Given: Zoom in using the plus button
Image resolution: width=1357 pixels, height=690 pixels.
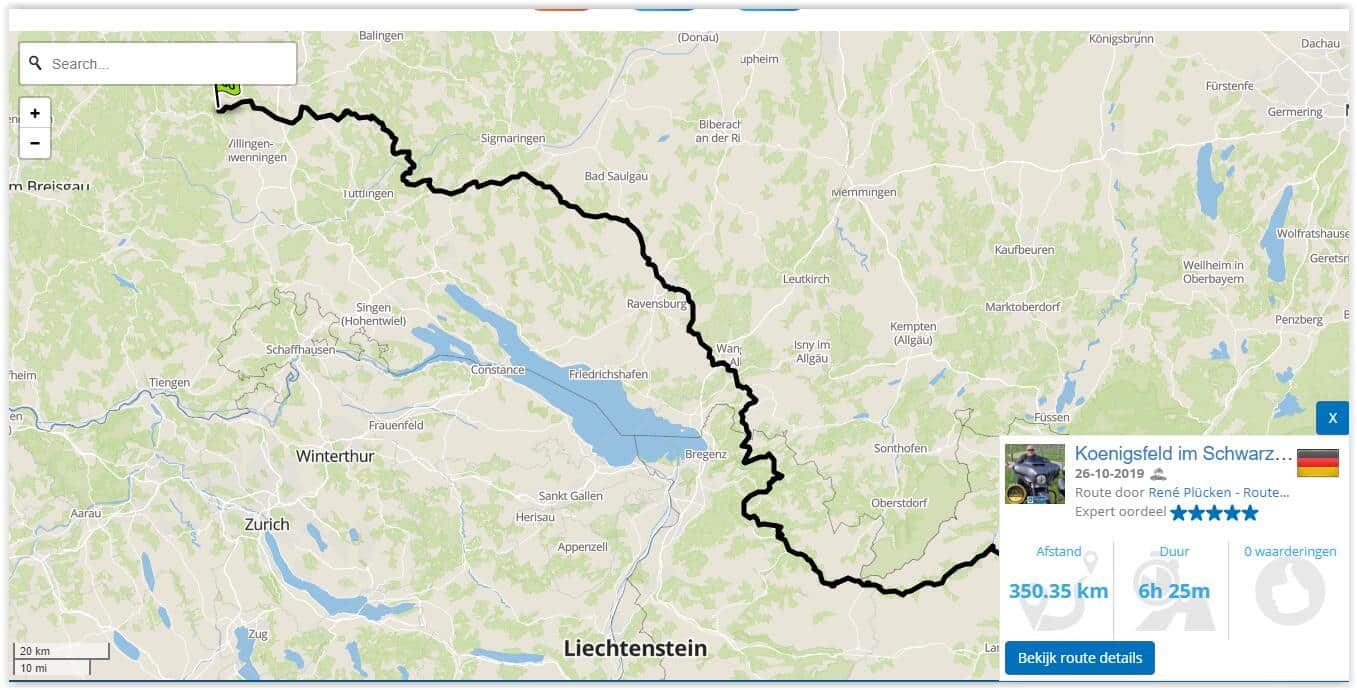Looking at the screenshot, I should click(x=34, y=113).
